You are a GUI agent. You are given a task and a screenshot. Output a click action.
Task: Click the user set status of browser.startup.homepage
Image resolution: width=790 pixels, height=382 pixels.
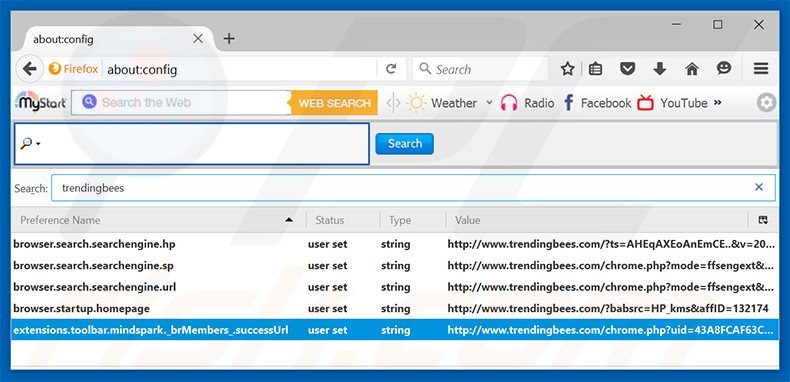point(327,308)
